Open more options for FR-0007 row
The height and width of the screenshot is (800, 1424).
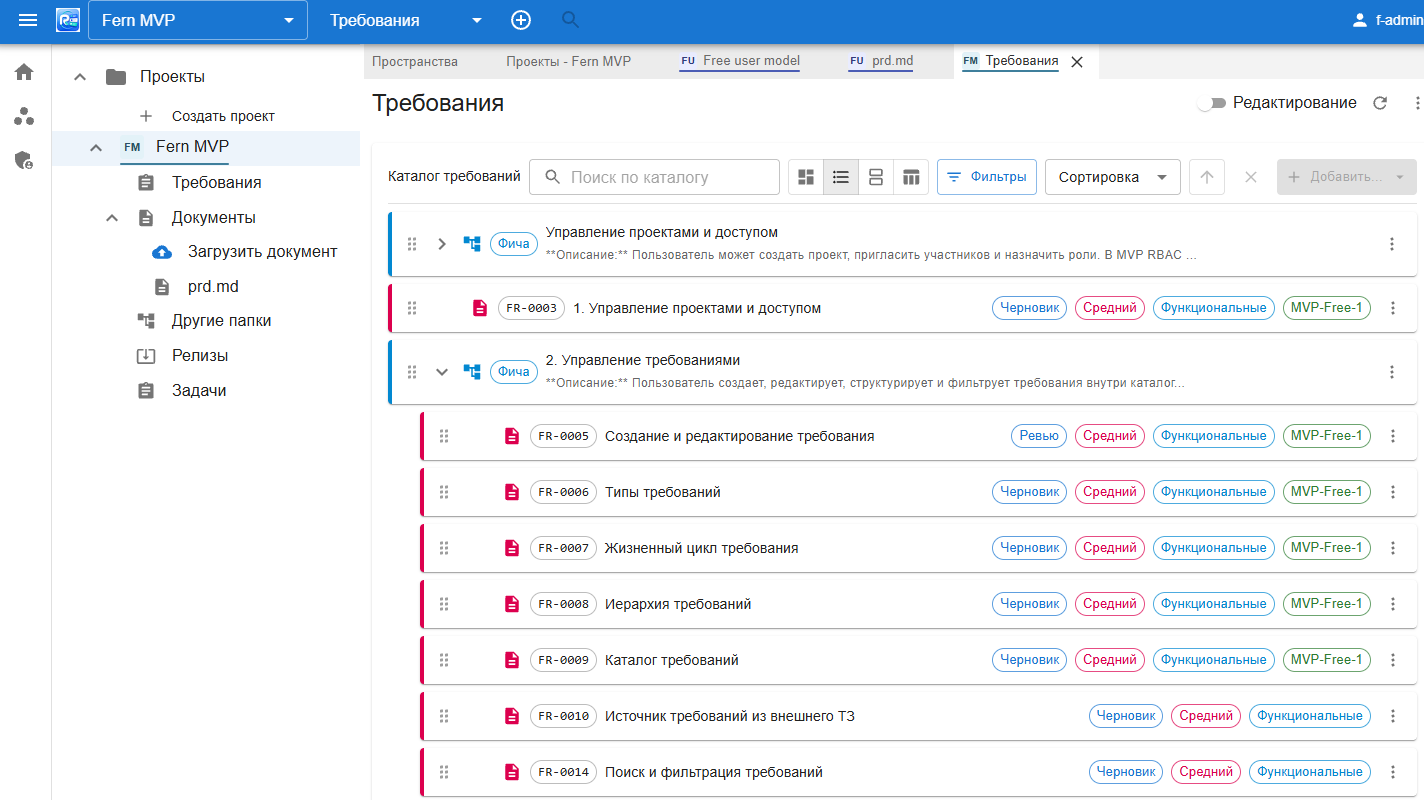(1393, 548)
